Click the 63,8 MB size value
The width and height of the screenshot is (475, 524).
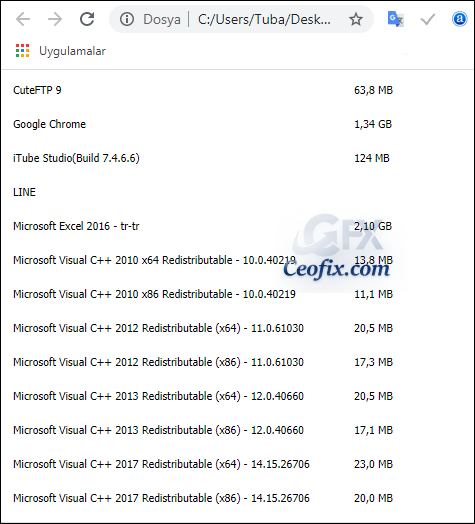pyautogui.click(x=373, y=90)
